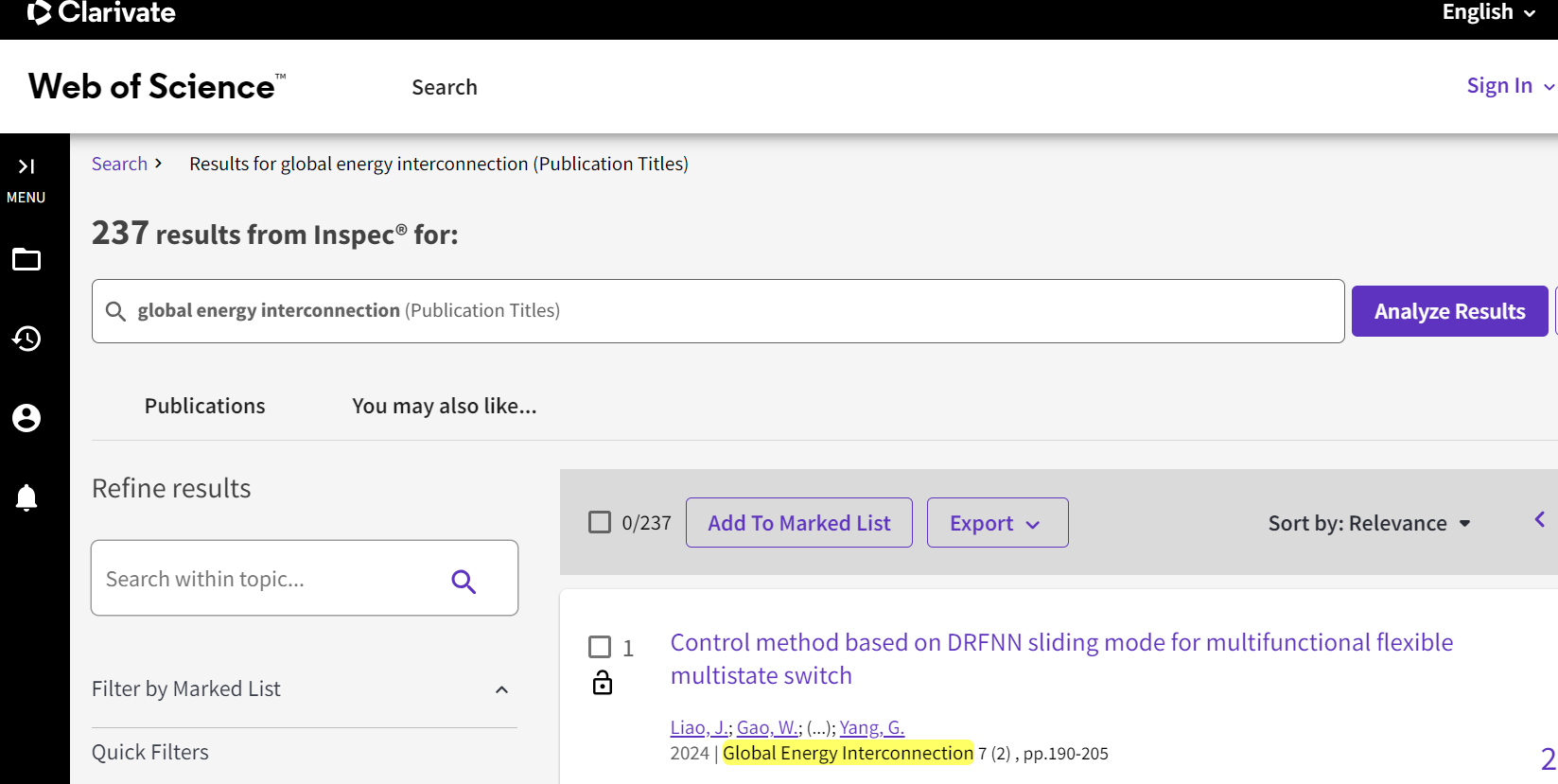This screenshot has width=1558, height=784.
Task: Click the Quick Filters heading
Action: click(150, 752)
